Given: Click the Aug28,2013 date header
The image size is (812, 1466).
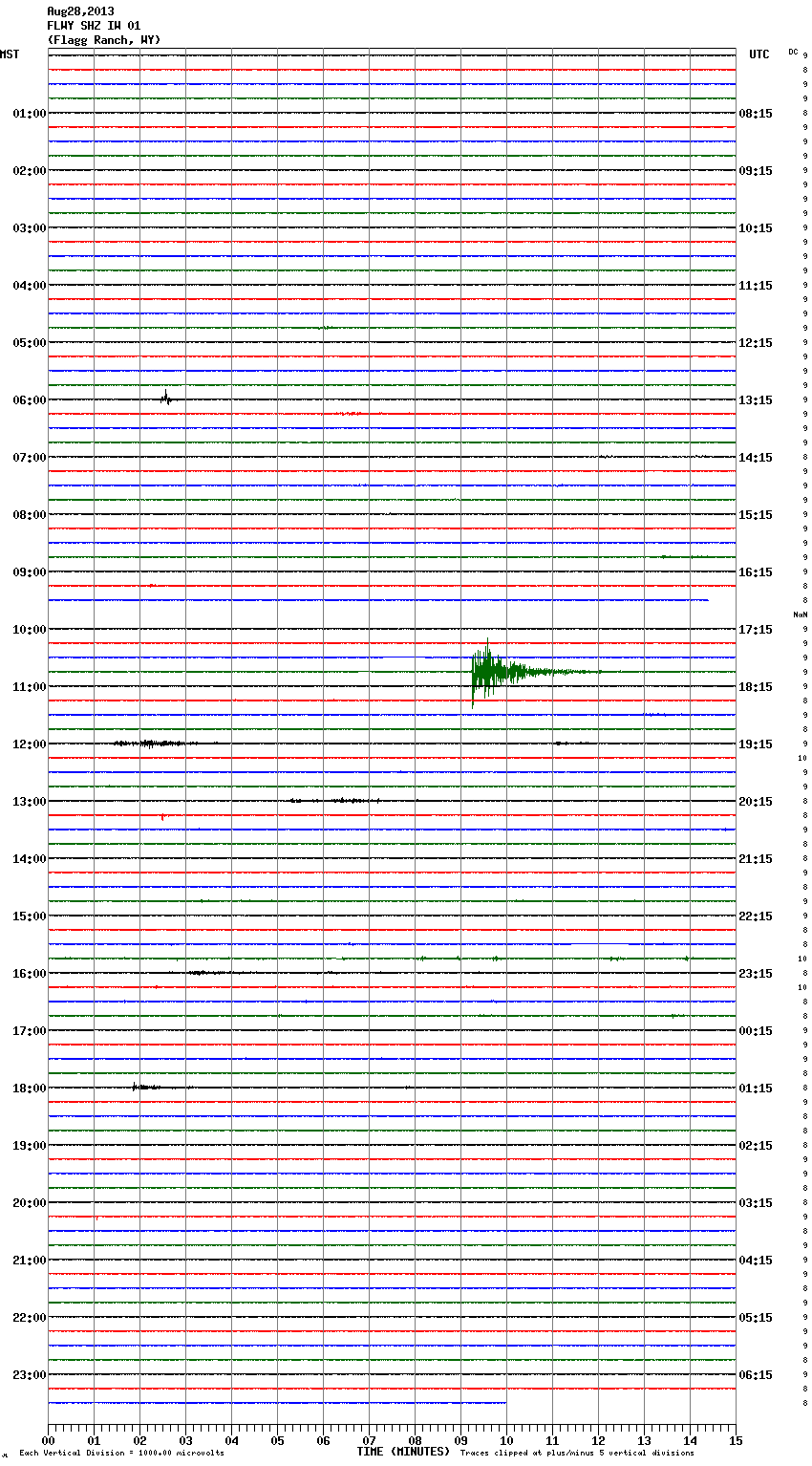Looking at the screenshot, I should point(80,11).
